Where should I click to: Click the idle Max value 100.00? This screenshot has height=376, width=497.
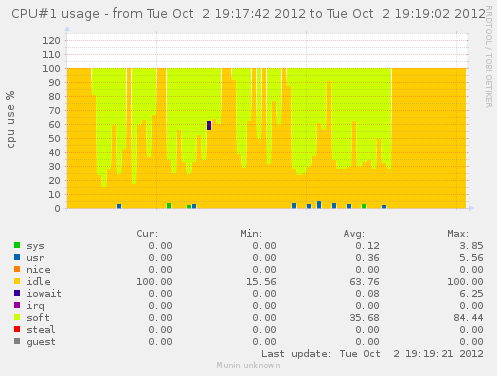(x=465, y=282)
